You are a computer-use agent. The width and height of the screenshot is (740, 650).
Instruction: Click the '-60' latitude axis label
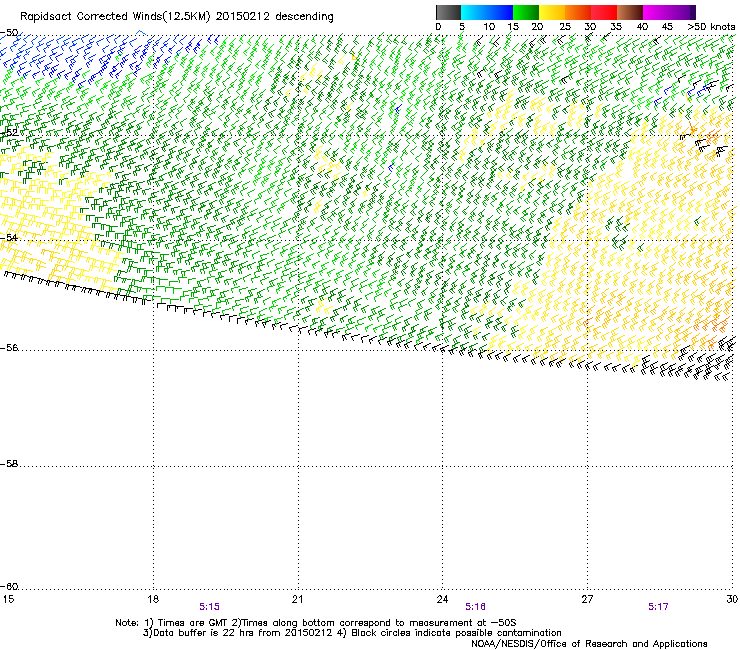point(9,587)
